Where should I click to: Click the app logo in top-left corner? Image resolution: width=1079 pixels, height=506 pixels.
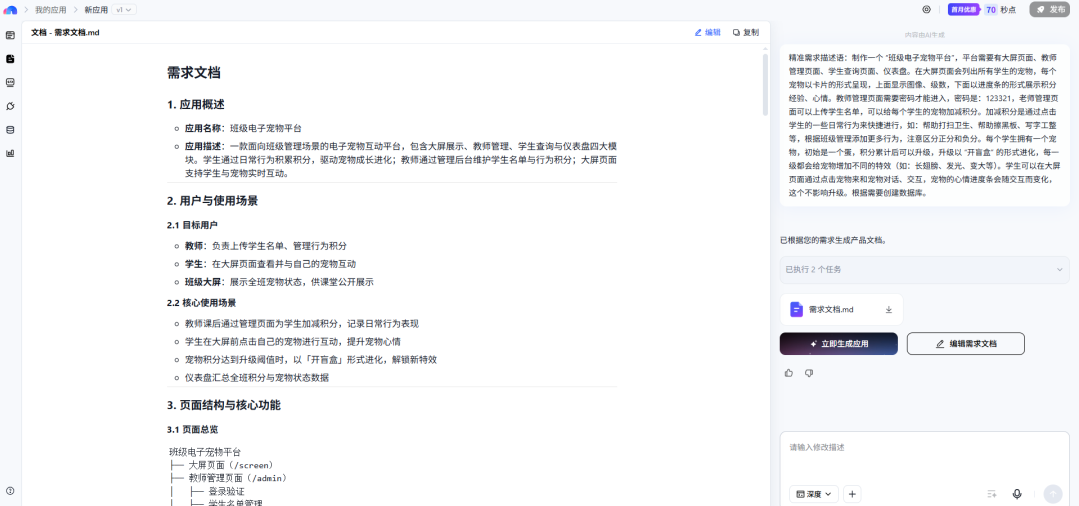10,10
